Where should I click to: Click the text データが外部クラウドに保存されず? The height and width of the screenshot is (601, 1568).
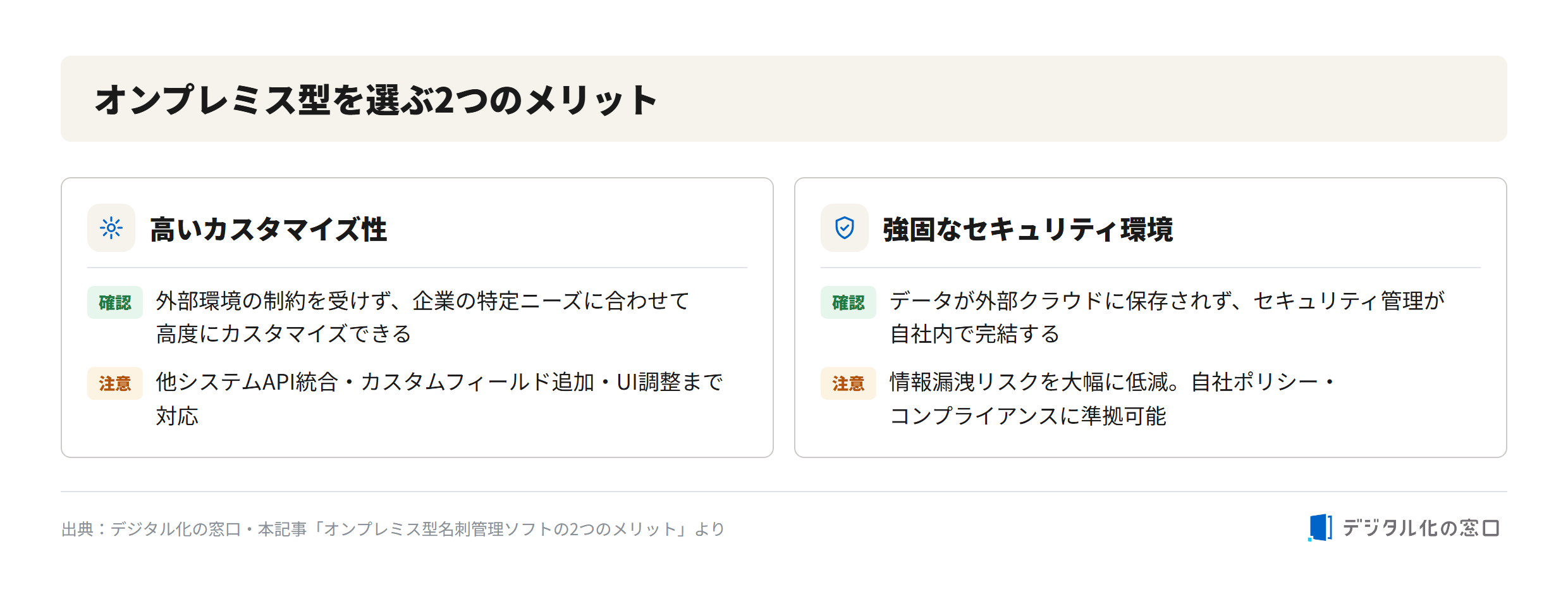pyautogui.click(x=1061, y=301)
